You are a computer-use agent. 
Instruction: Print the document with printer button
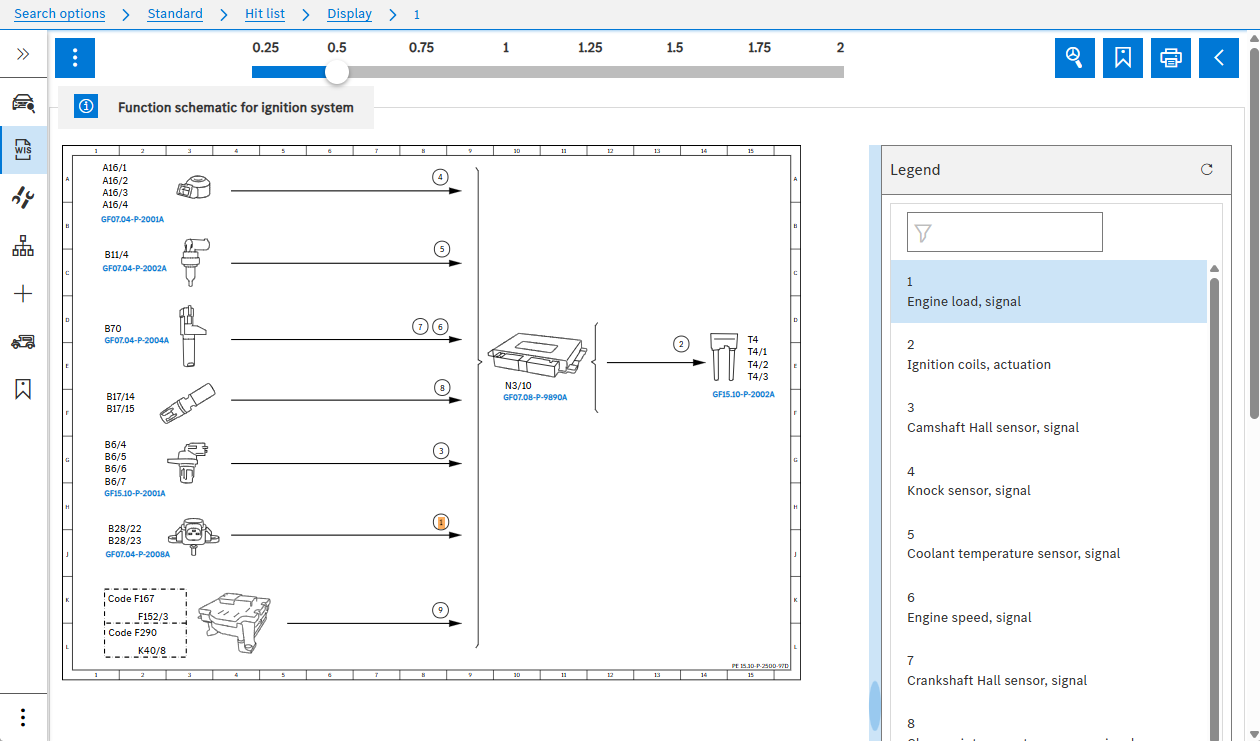[x=1171, y=58]
